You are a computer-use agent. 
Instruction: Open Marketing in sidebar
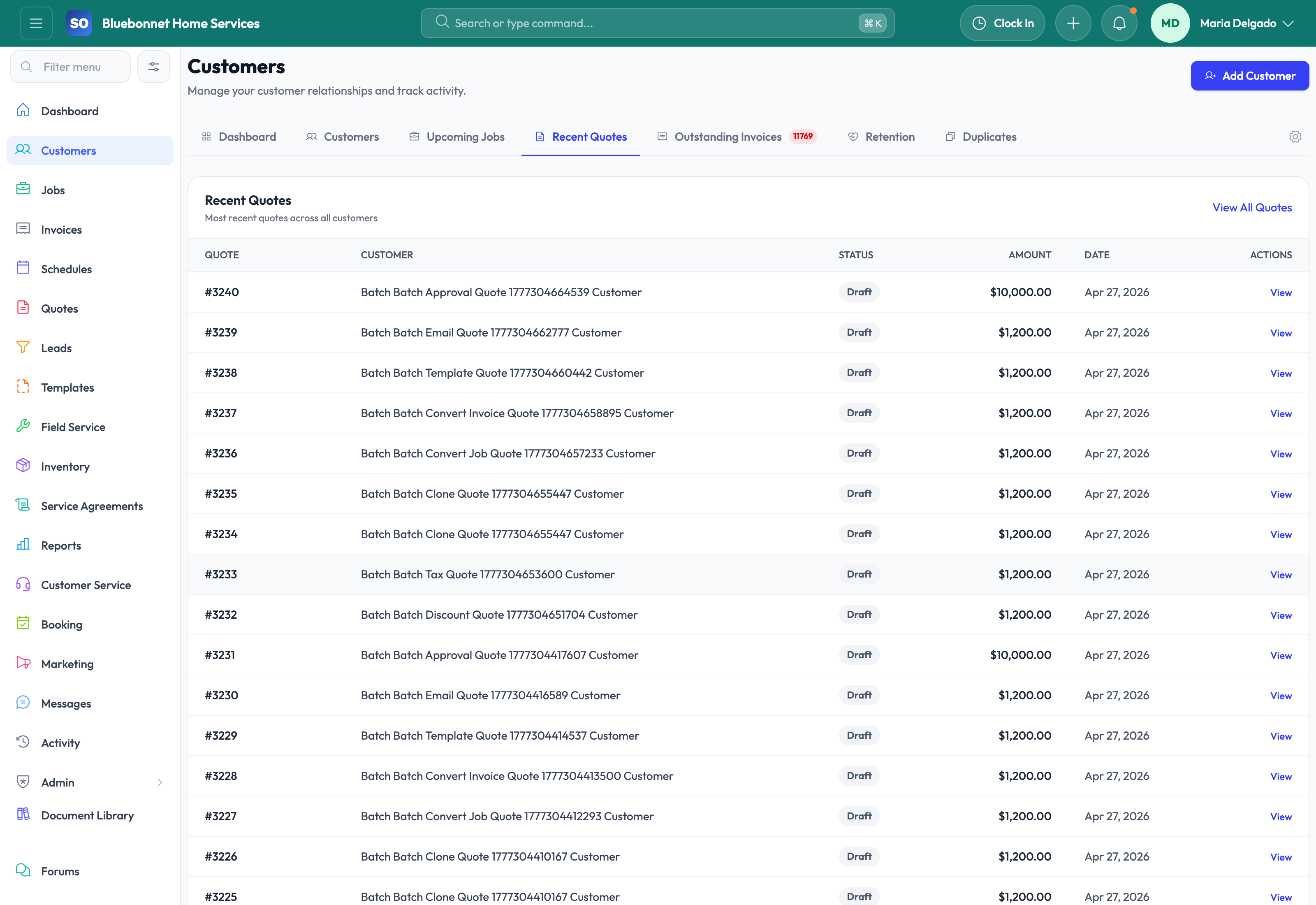pyautogui.click(x=90, y=664)
